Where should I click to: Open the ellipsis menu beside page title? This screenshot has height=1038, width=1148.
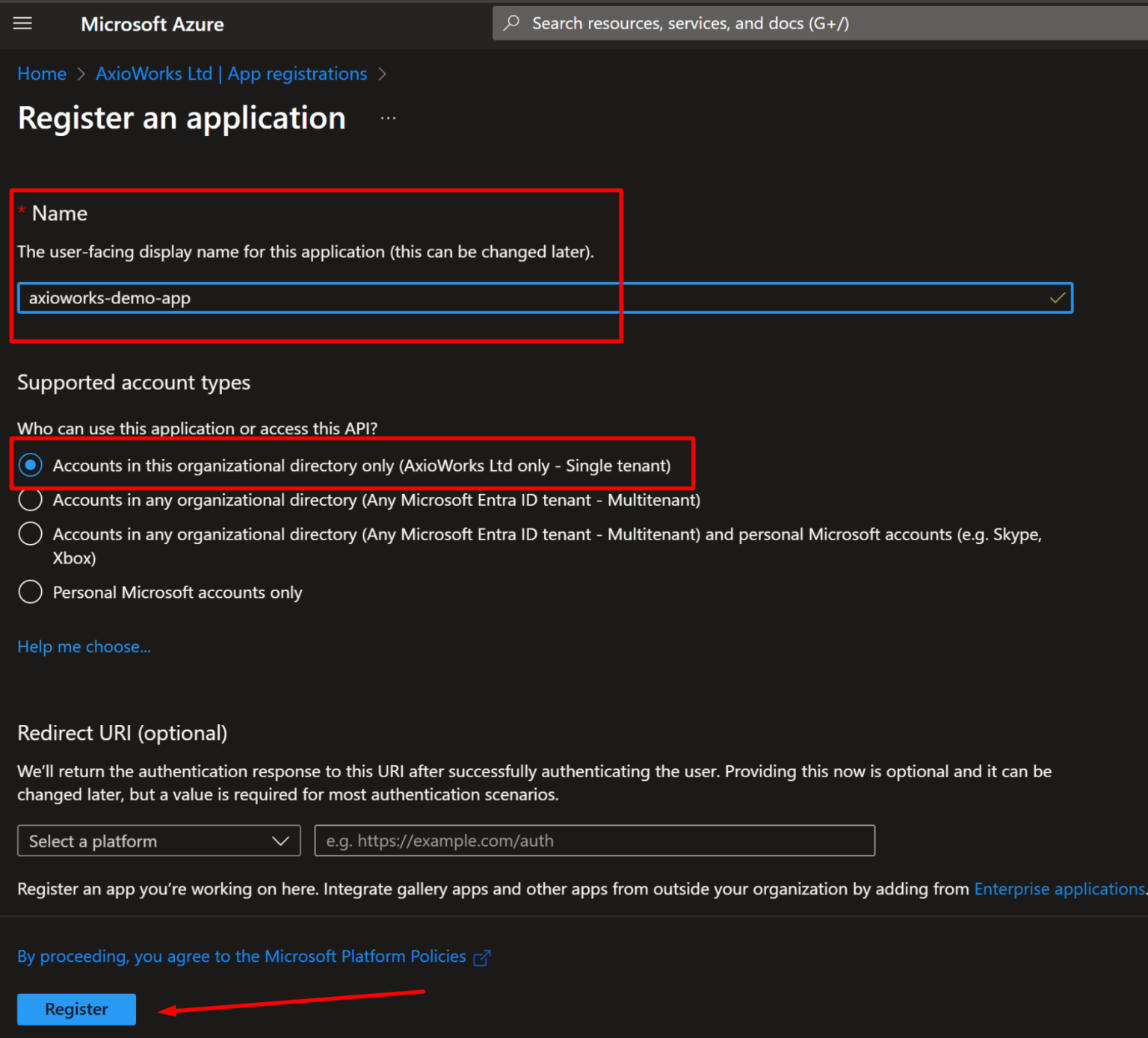click(388, 117)
